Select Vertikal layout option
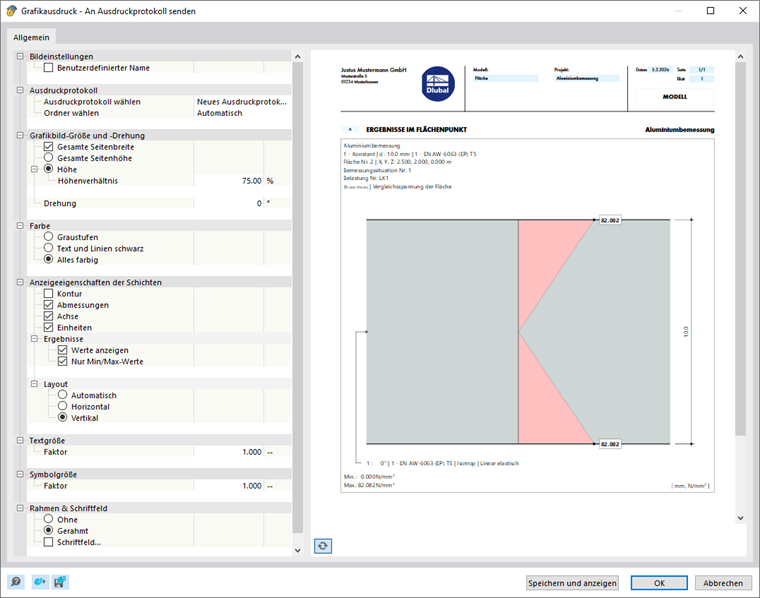This screenshot has width=760, height=598. point(63,417)
